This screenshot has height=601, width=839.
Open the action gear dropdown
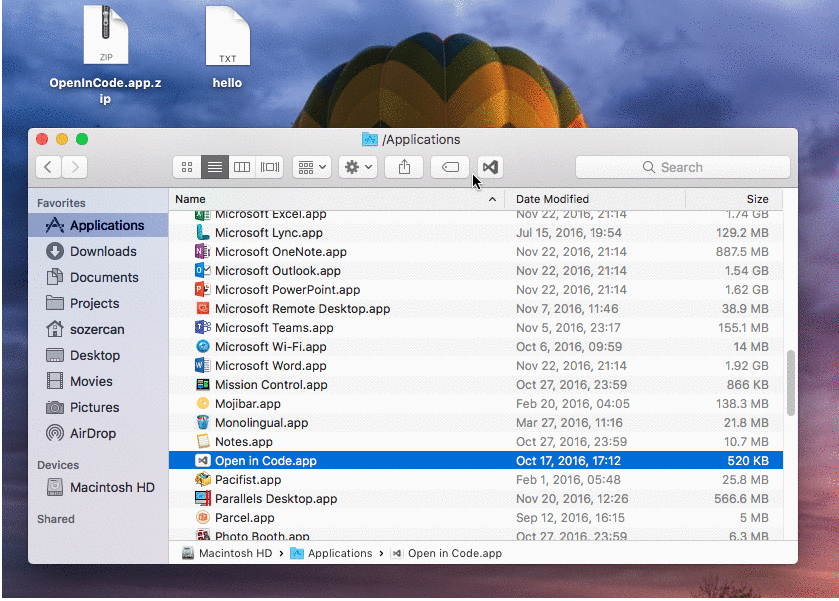(357, 167)
